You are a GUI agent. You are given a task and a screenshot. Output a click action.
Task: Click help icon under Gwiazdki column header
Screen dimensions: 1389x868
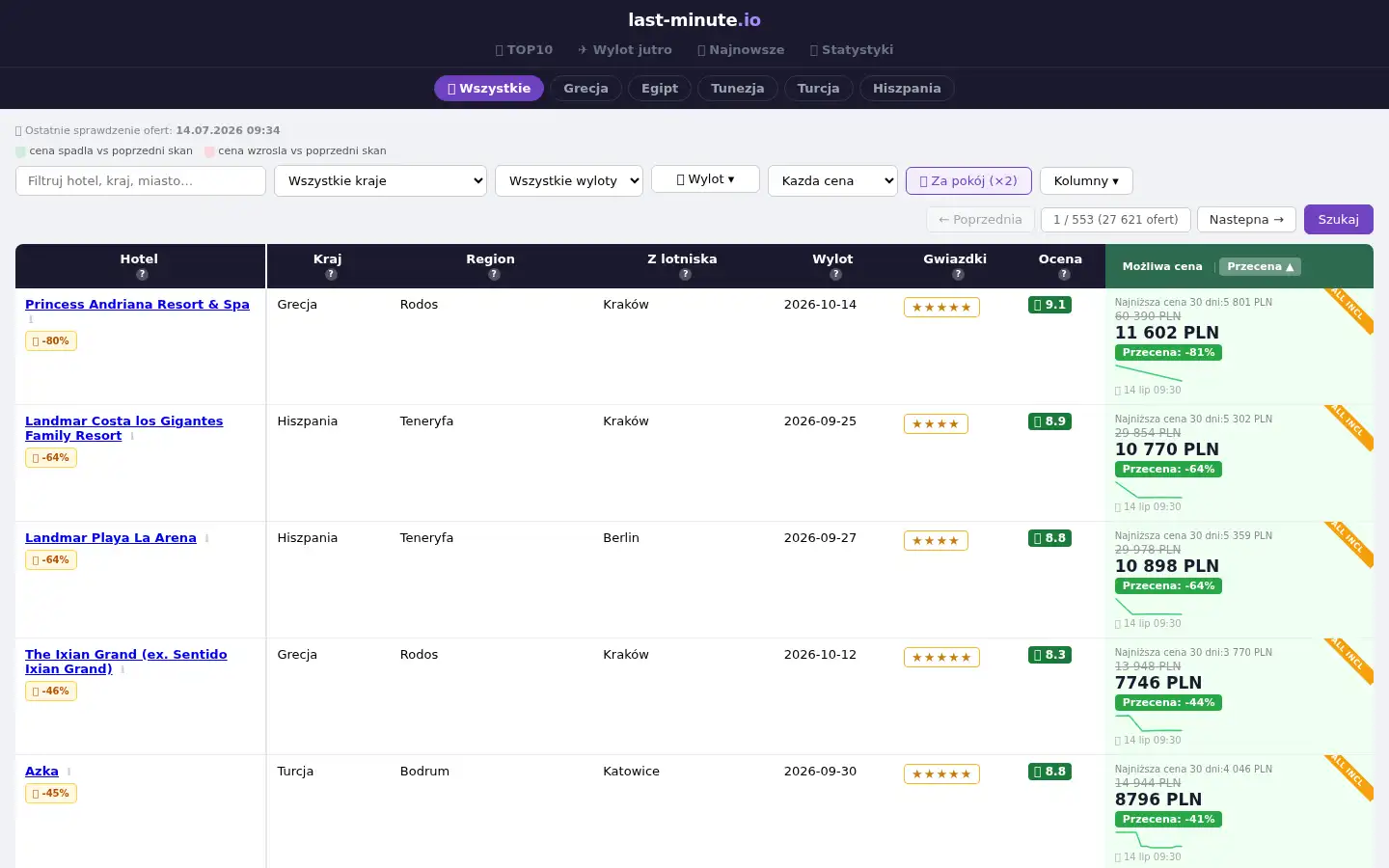click(x=958, y=275)
